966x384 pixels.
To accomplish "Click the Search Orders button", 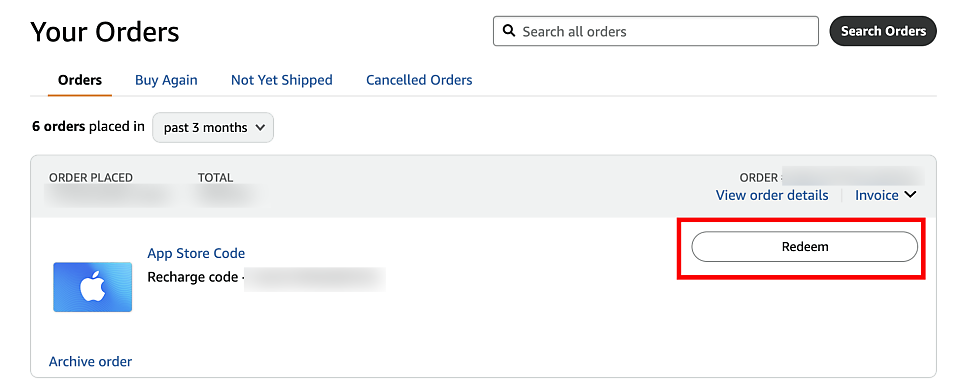I will click(x=883, y=31).
